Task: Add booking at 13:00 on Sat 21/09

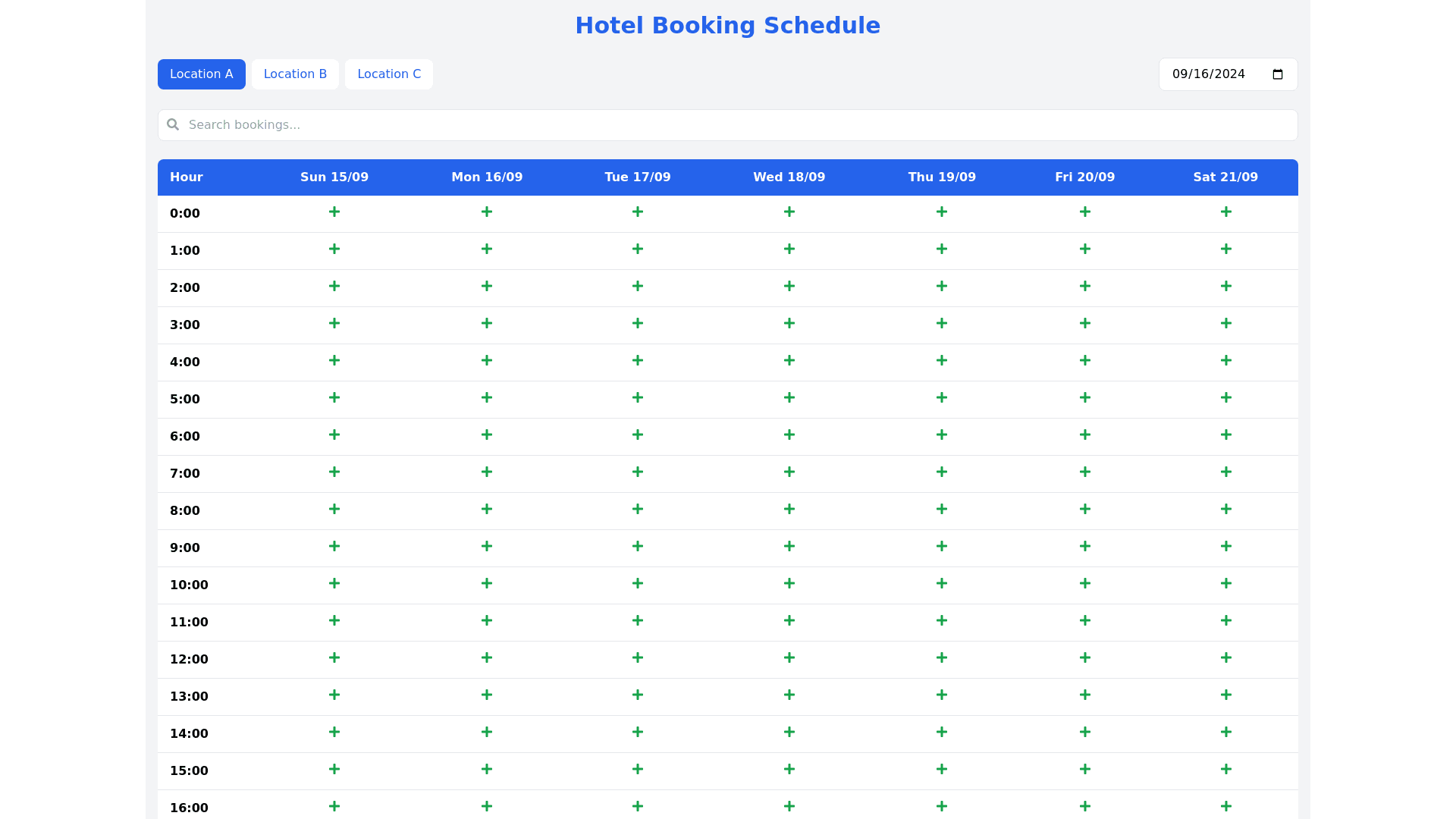Action: click(x=1226, y=695)
